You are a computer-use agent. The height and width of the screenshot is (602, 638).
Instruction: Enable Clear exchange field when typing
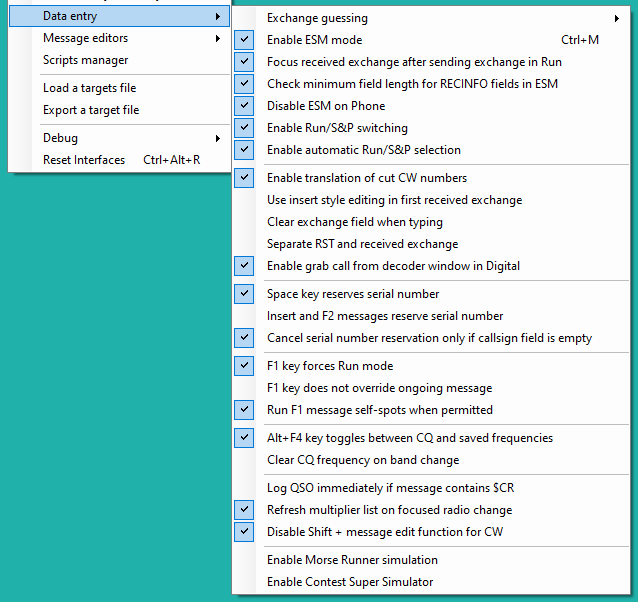click(431, 222)
